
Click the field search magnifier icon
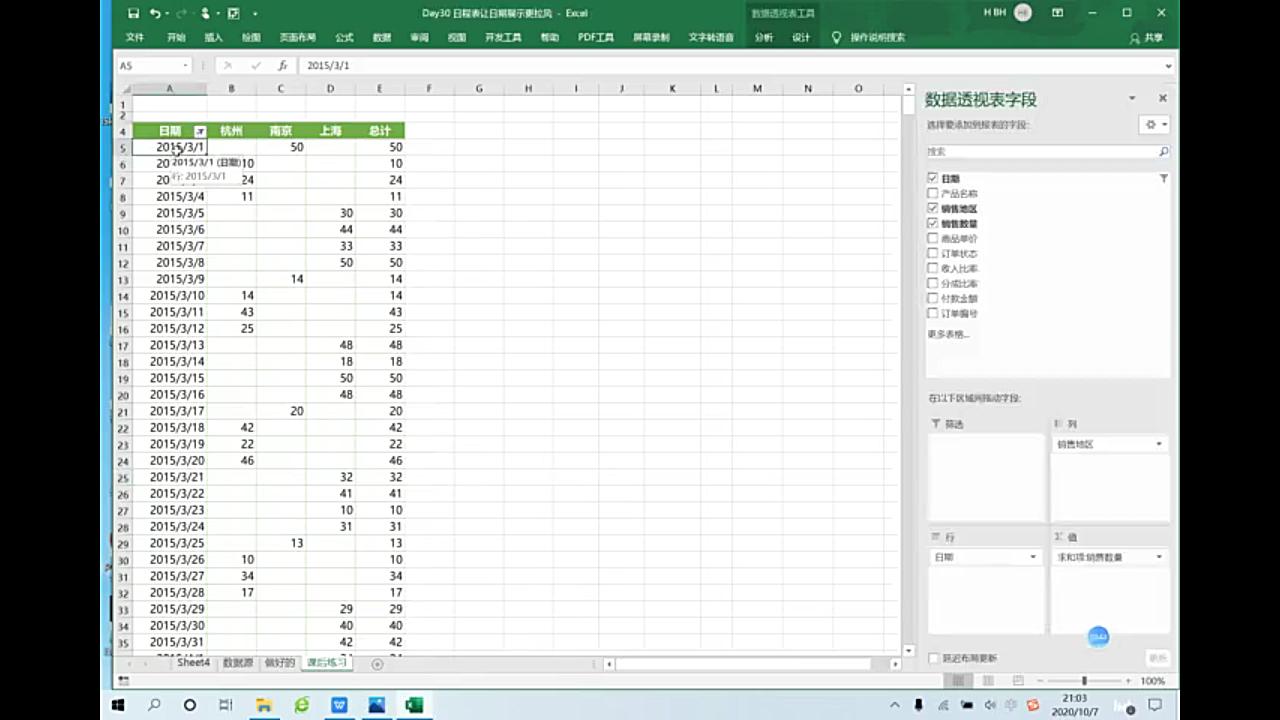click(x=1163, y=152)
